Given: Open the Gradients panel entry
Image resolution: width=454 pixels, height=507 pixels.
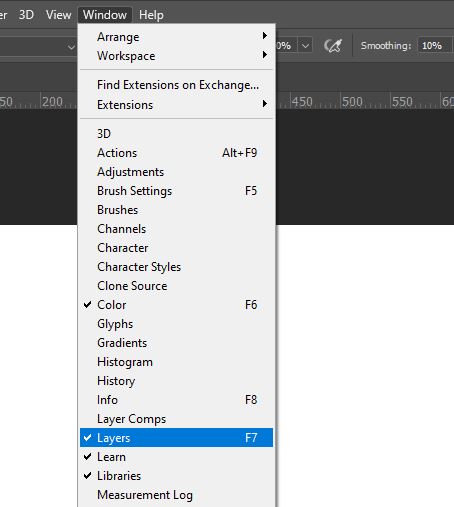Looking at the screenshot, I should click(x=176, y=343).
